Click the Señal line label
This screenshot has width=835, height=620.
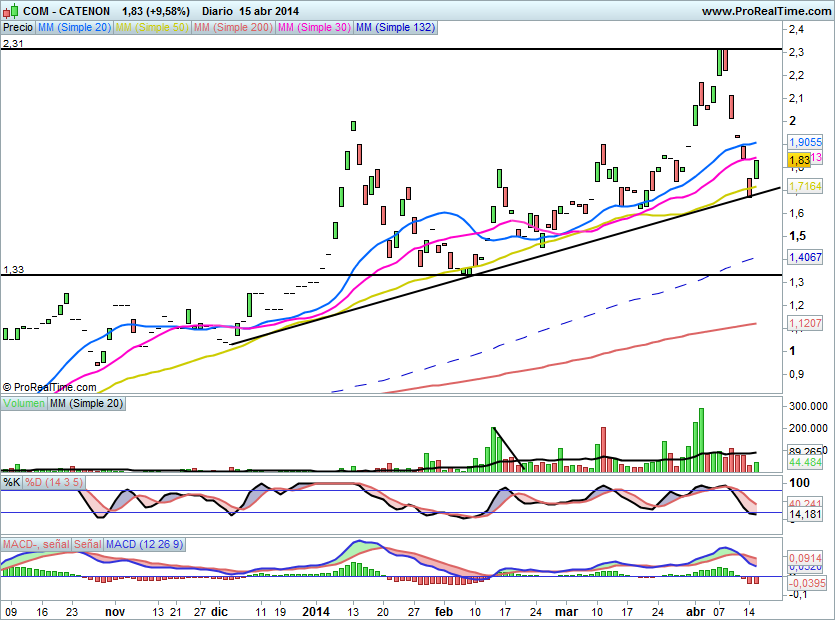coord(88,543)
